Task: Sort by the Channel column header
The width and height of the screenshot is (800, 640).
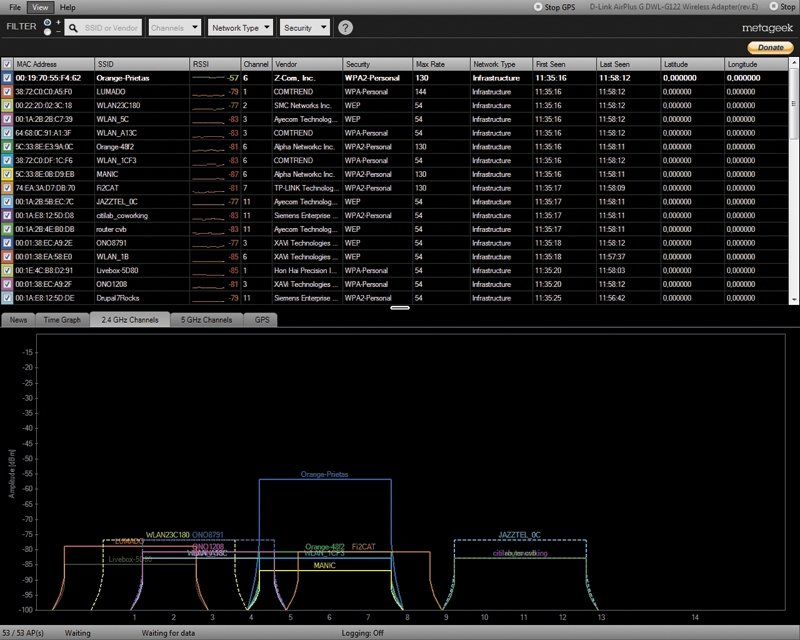Action: [256, 64]
